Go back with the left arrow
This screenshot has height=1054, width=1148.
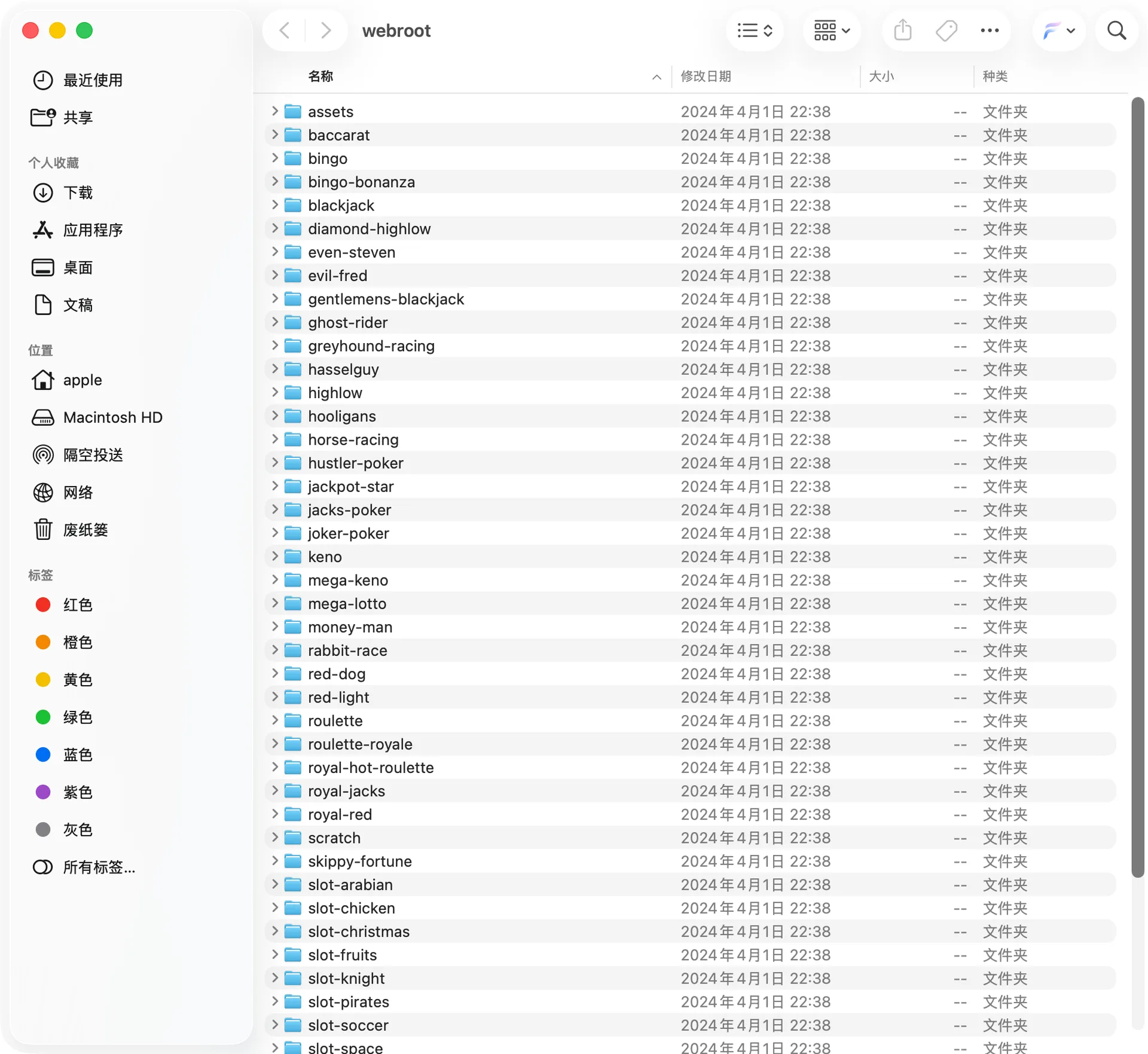coord(285,30)
